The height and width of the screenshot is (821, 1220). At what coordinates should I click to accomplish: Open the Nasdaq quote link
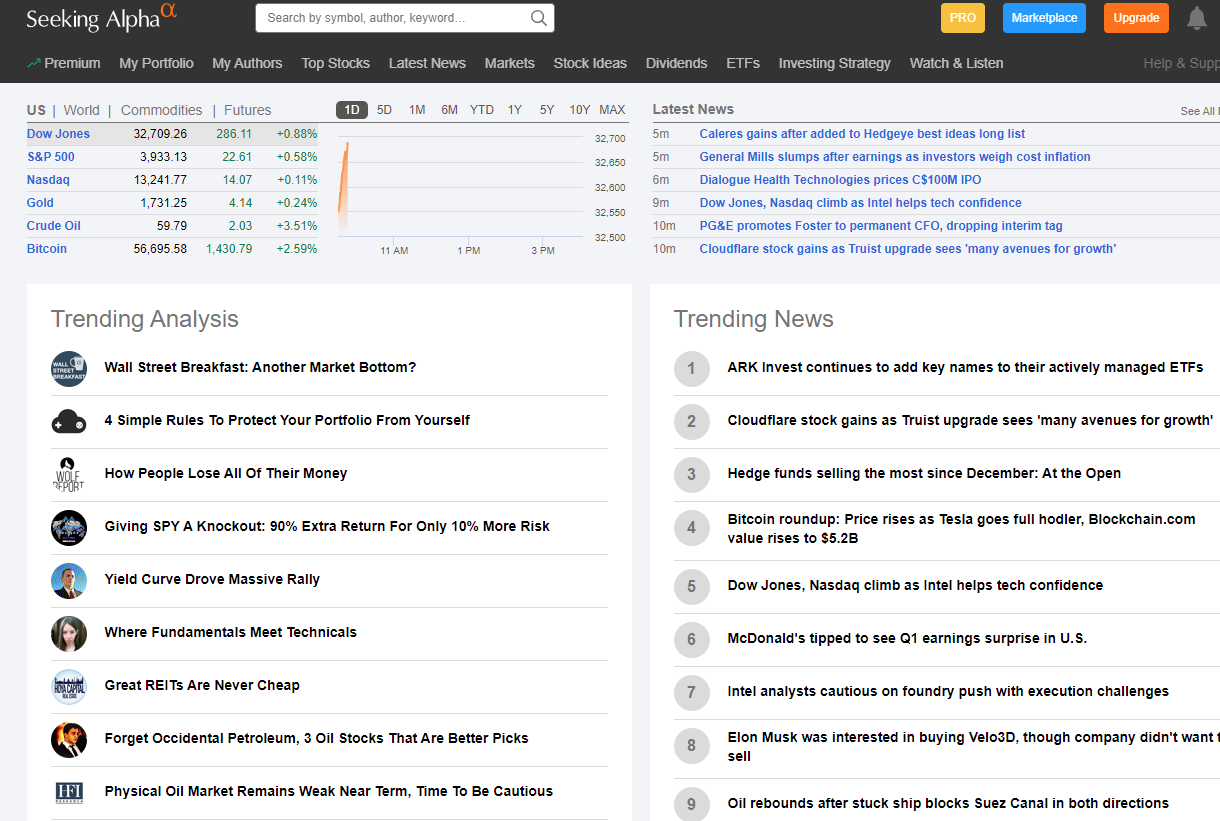48,180
